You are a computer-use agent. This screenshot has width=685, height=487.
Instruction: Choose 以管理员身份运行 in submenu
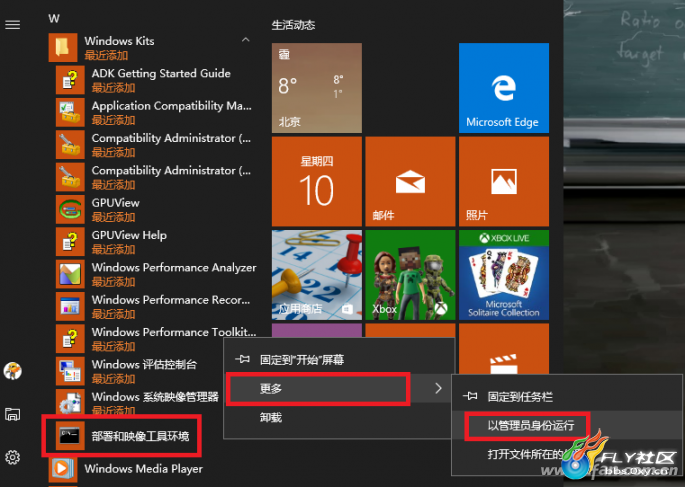coord(567,425)
